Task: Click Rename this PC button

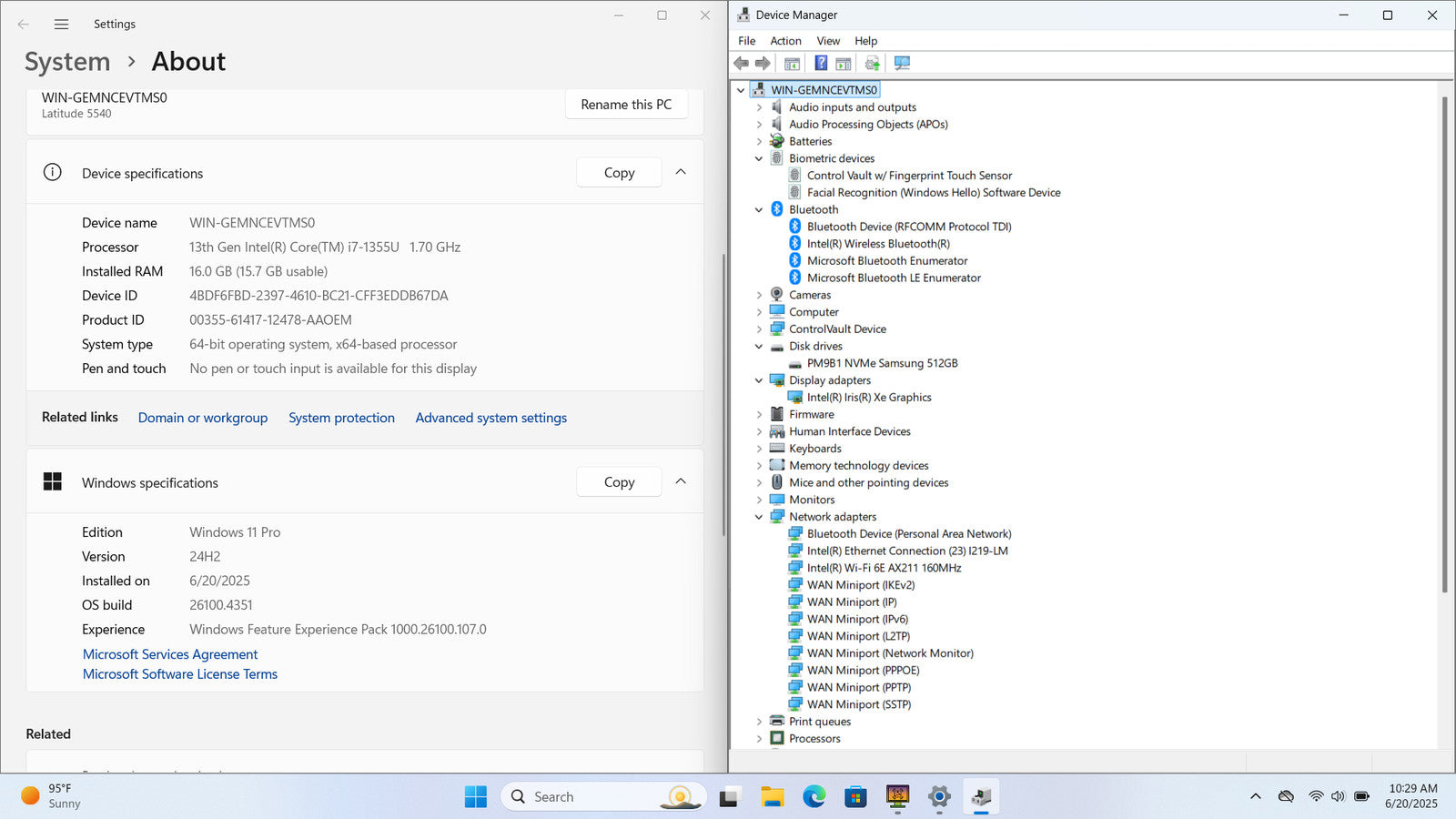Action: coord(626,105)
